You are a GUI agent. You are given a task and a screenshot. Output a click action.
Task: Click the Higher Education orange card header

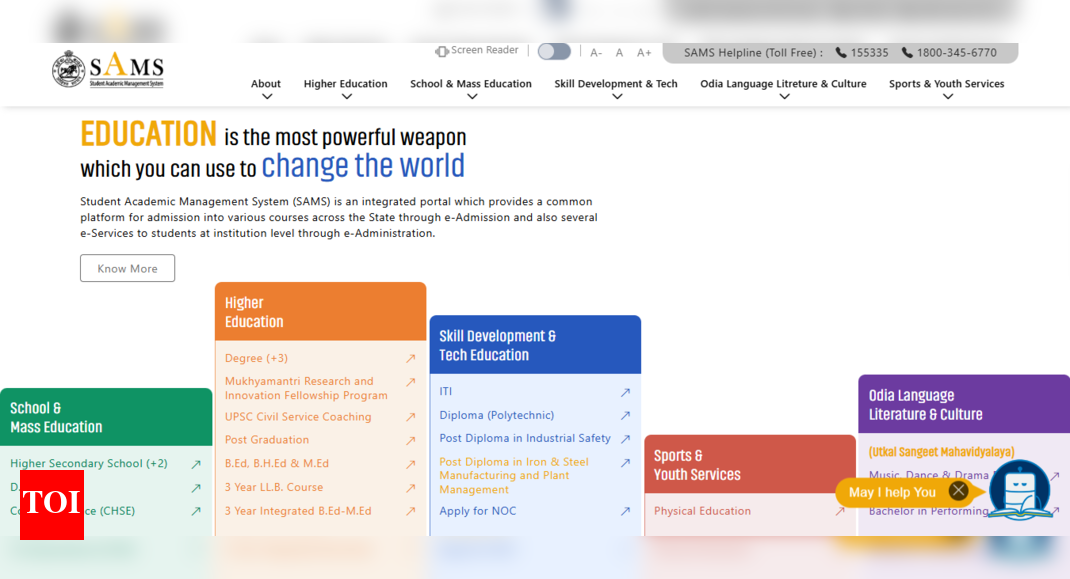tap(321, 311)
